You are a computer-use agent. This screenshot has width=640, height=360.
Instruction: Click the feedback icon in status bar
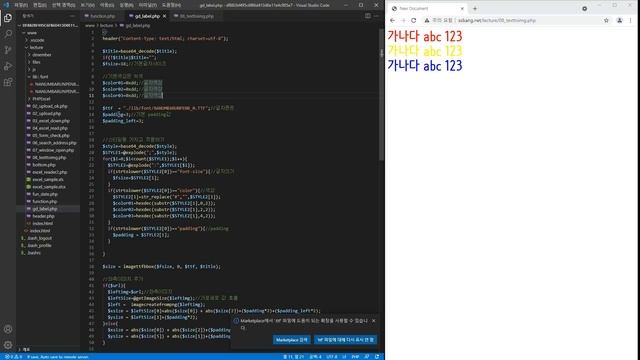367,357
